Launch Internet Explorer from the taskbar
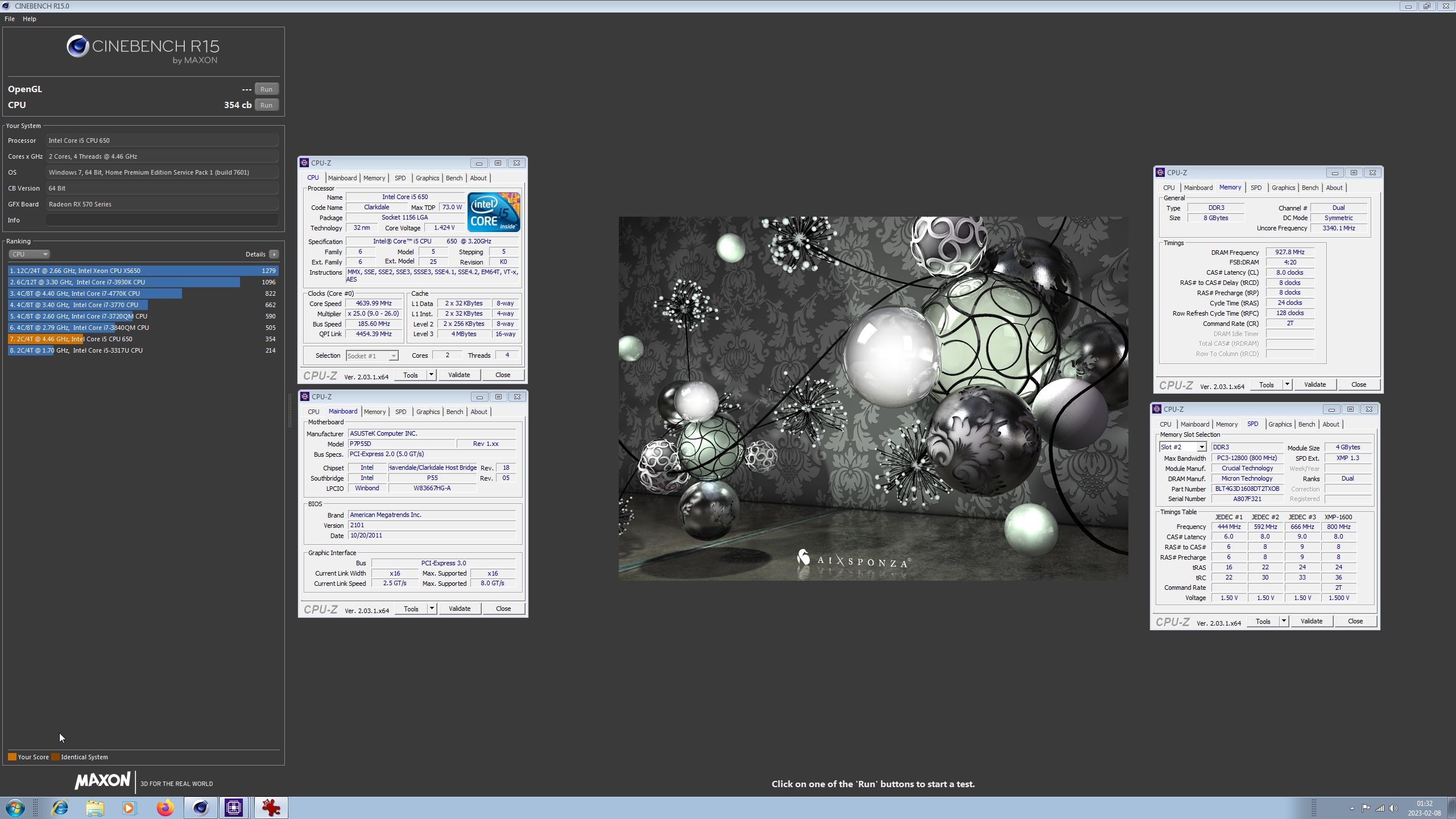Viewport: 1456px width, 819px height. pos(60,808)
